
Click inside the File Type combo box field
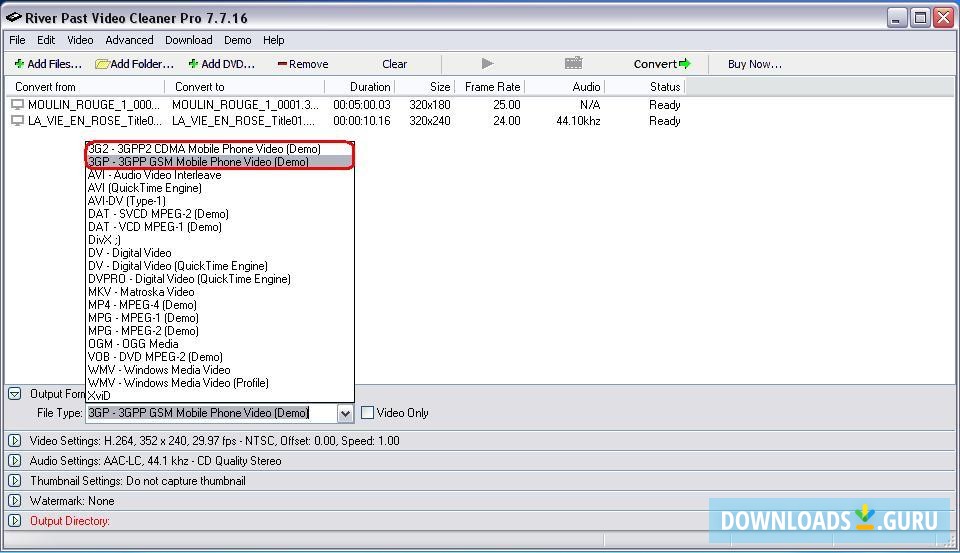(211, 413)
